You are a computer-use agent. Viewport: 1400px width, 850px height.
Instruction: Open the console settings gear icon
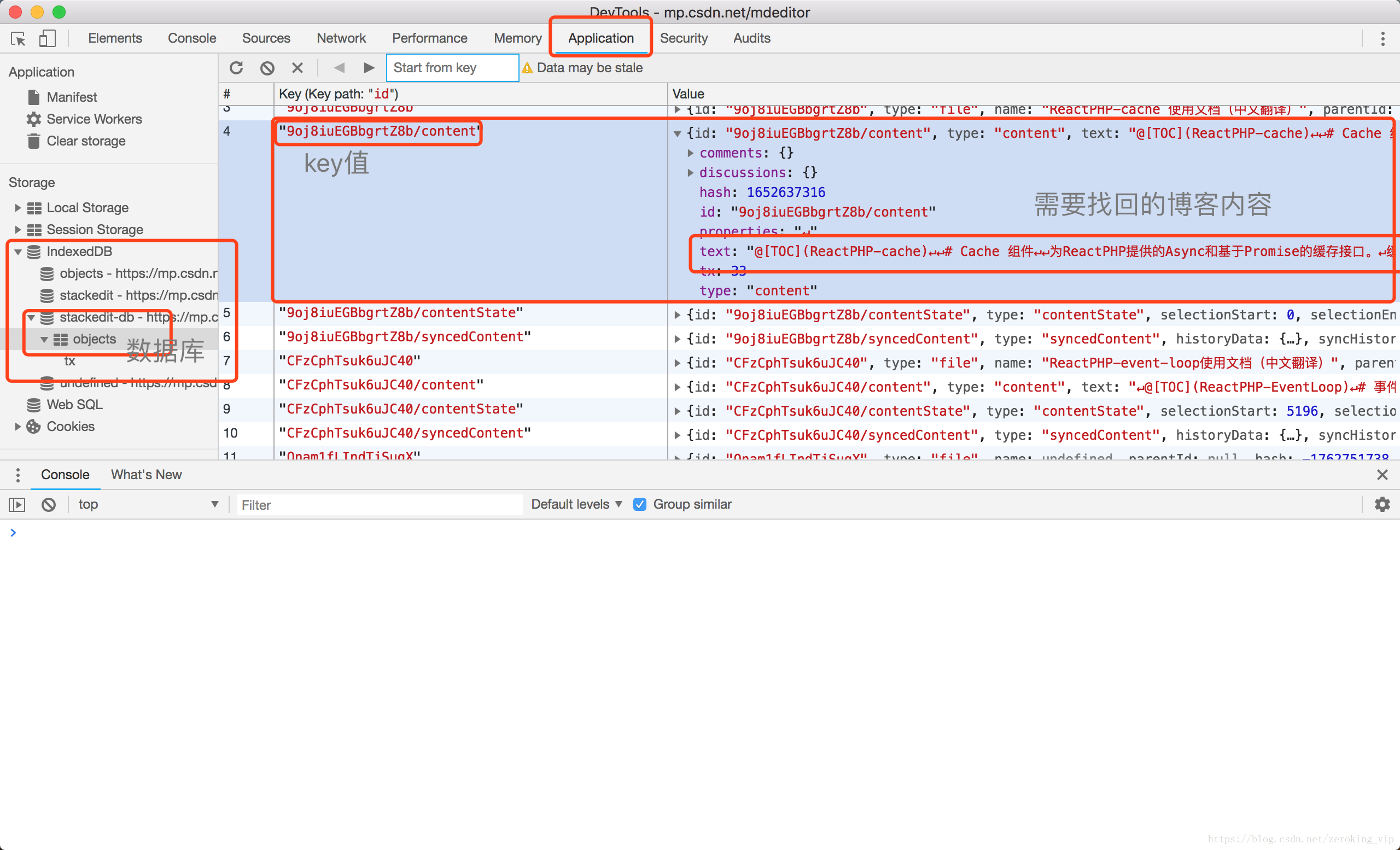pos(1382,504)
